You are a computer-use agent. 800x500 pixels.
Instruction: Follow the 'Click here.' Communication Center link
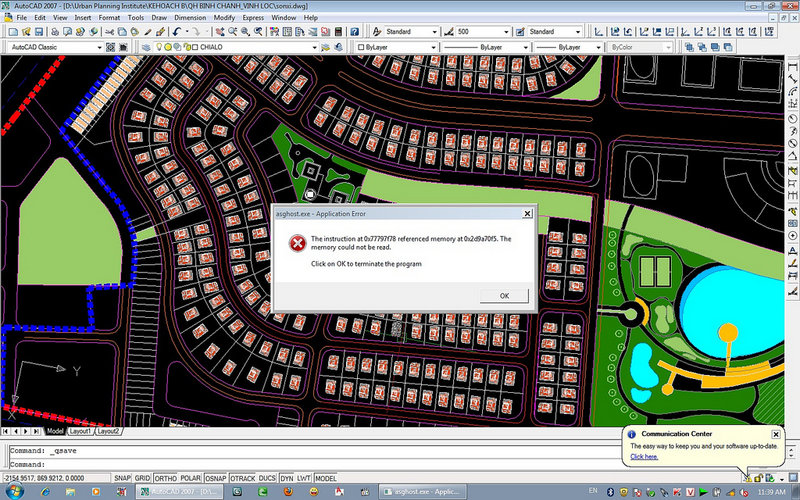pos(644,456)
